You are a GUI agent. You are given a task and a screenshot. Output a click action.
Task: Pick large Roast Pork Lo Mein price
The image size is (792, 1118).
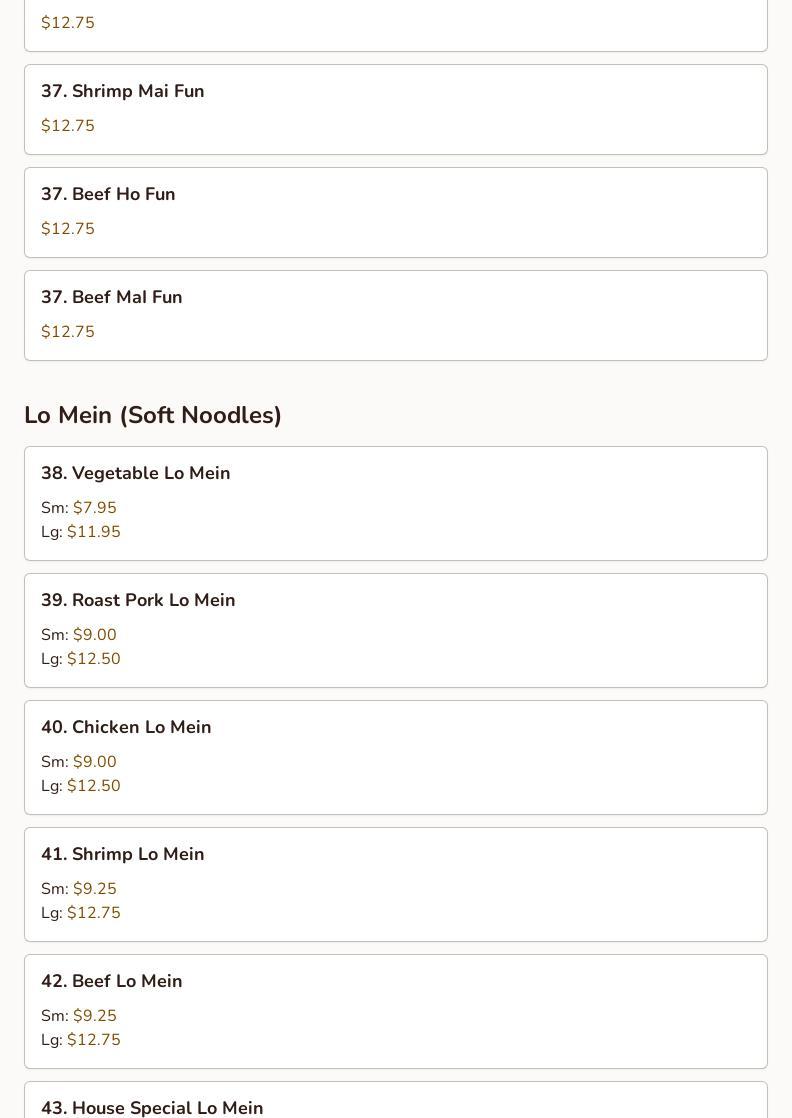click(93, 659)
